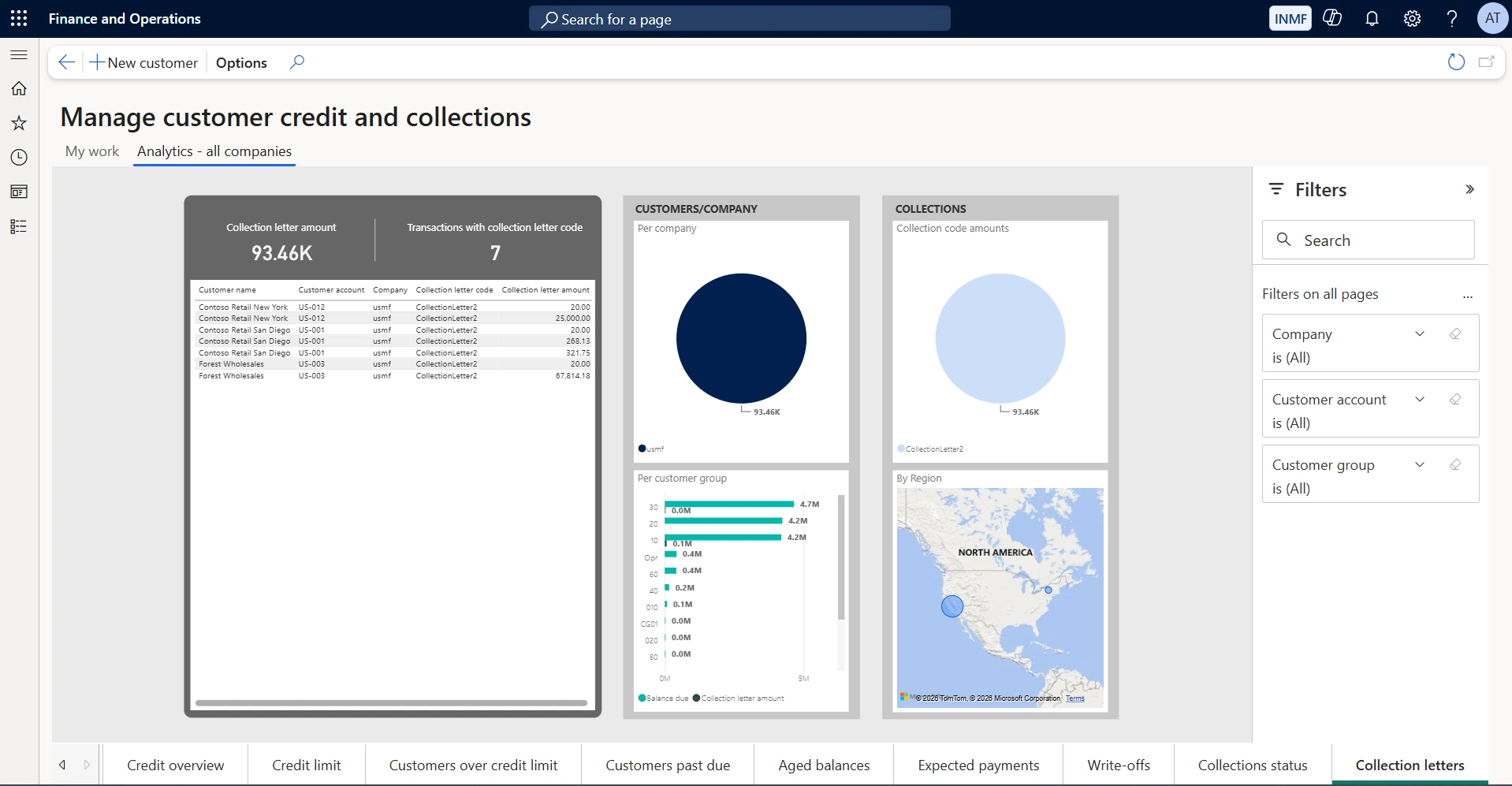The height and width of the screenshot is (786, 1512).
Task: Open the Aged balances report tab
Action: click(824, 765)
